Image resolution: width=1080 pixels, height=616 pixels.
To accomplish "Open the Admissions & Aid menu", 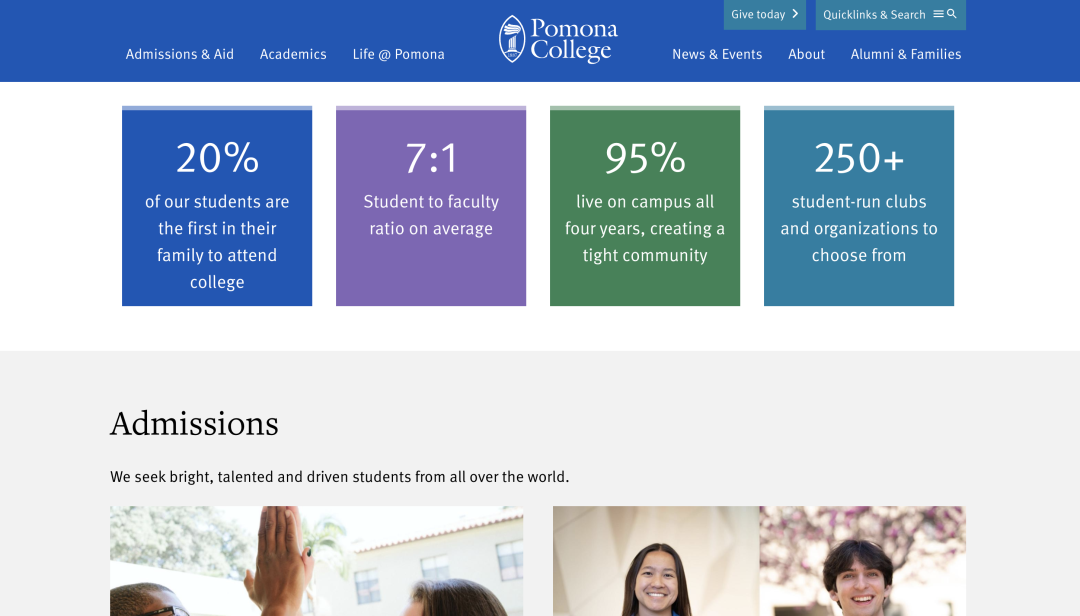I will 180,54.
